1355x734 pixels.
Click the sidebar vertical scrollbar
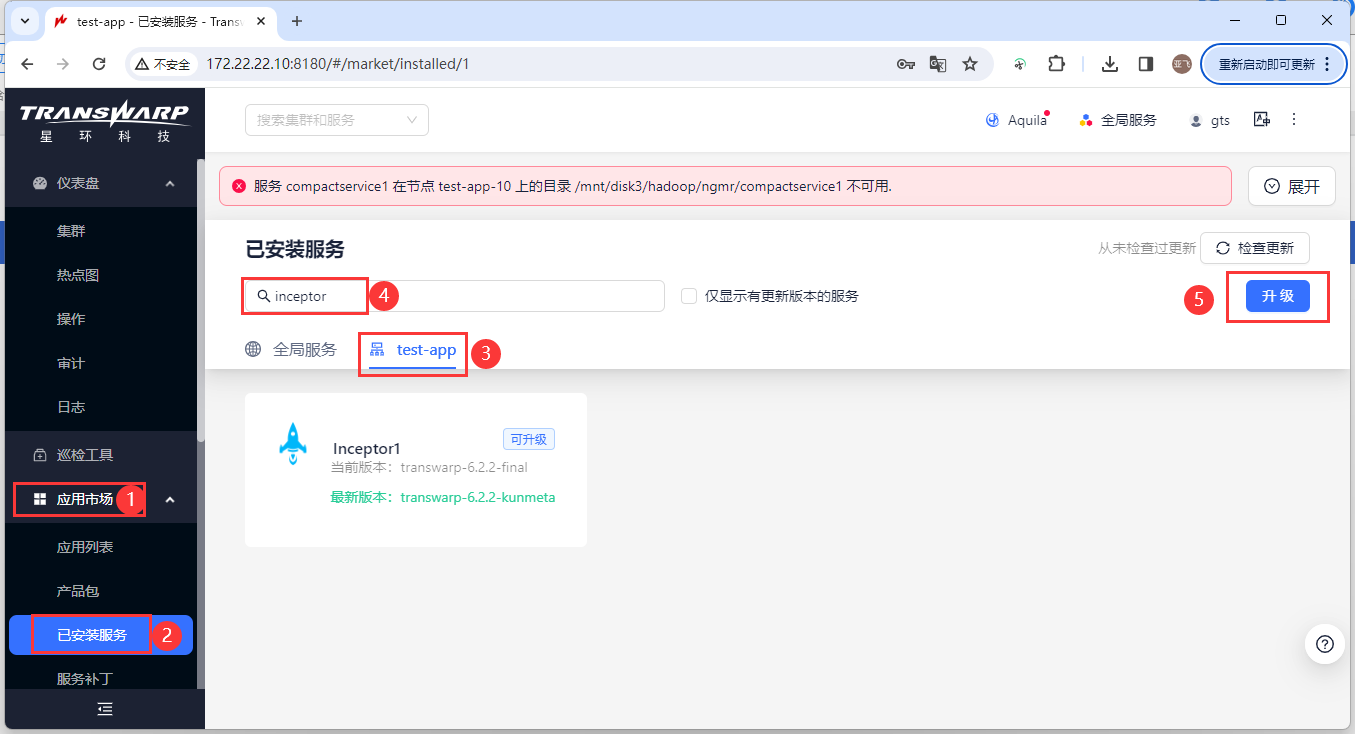click(201, 300)
